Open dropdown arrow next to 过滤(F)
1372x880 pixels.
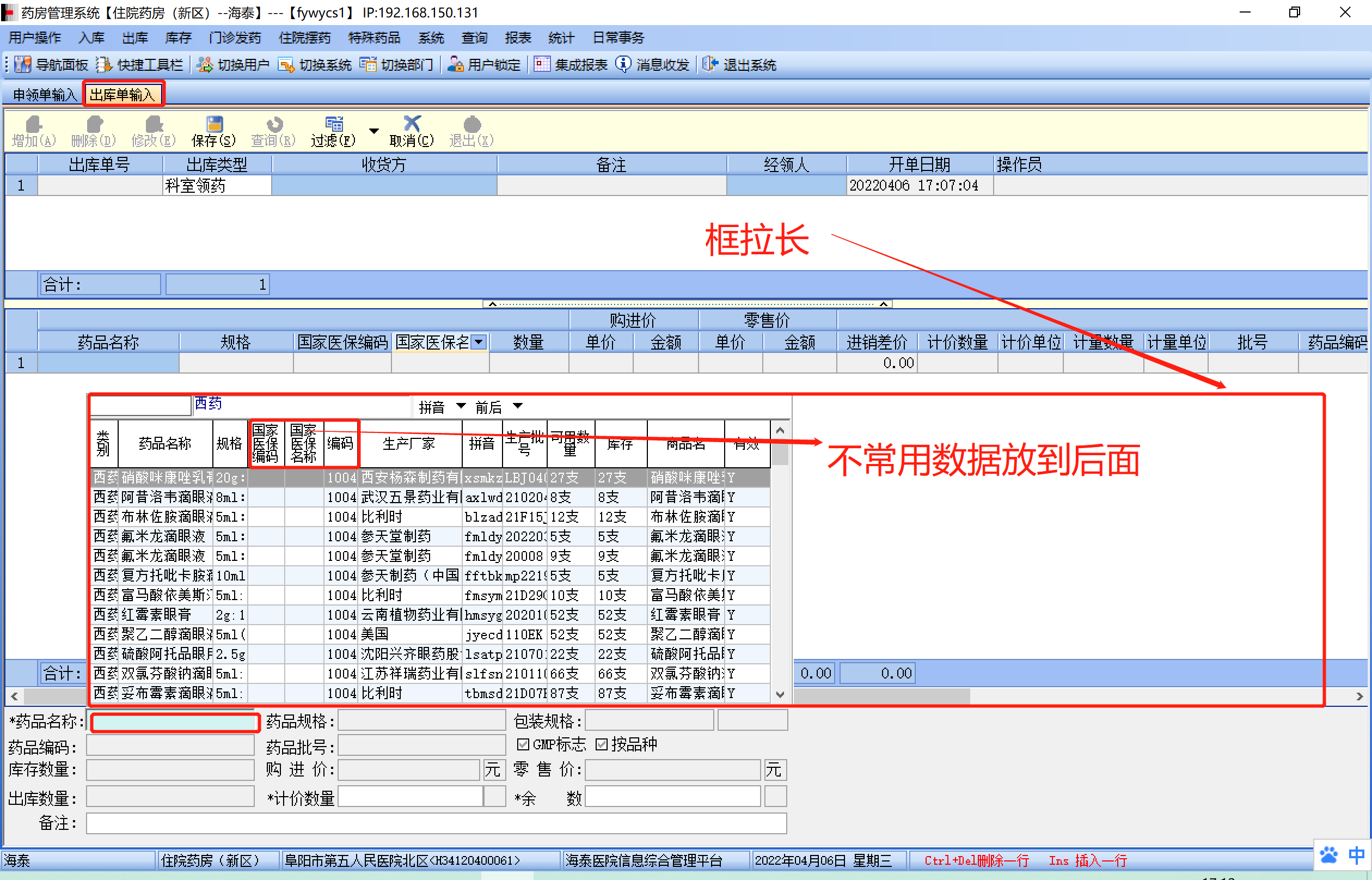pos(374,131)
